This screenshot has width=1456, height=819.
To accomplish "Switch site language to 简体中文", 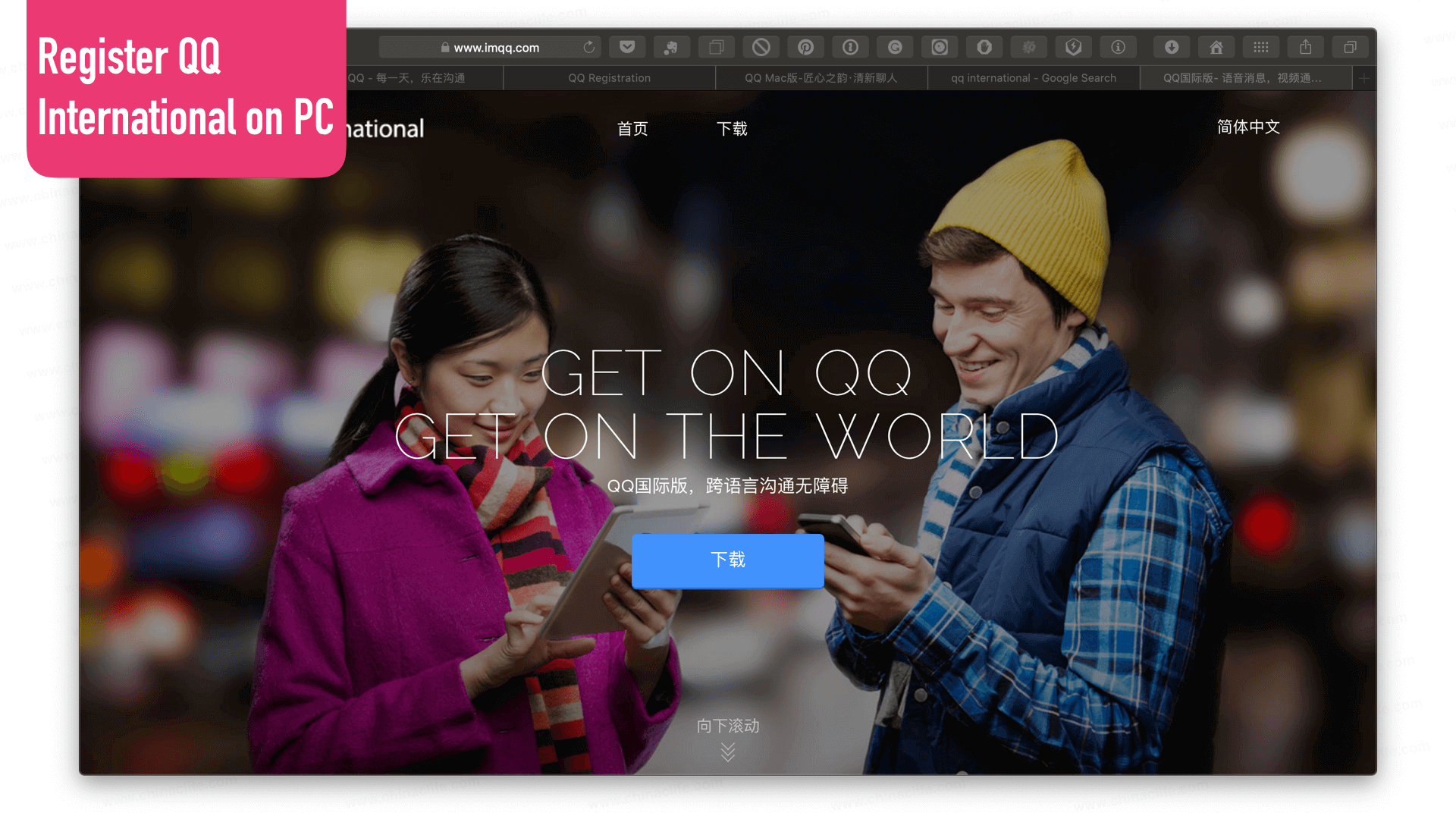I will [1248, 127].
